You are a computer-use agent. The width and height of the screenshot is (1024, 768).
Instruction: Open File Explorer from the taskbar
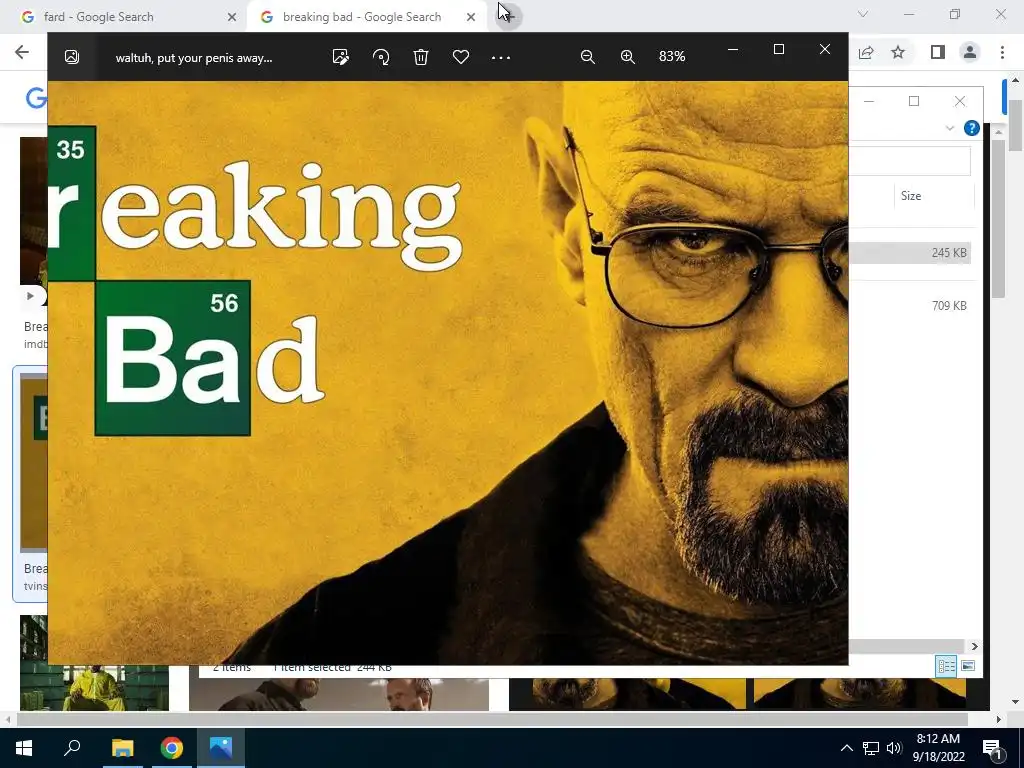122,748
